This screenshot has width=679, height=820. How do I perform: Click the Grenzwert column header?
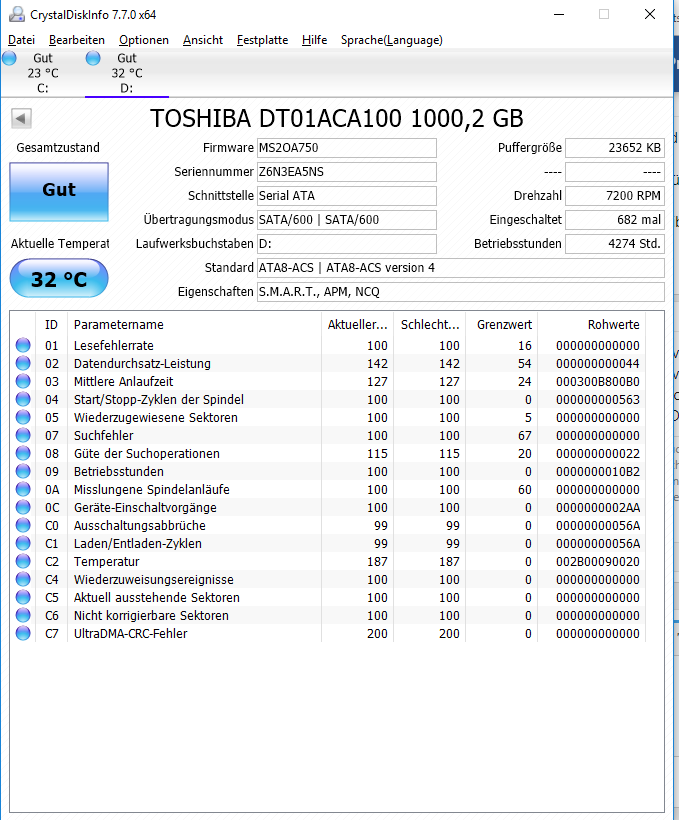point(504,325)
